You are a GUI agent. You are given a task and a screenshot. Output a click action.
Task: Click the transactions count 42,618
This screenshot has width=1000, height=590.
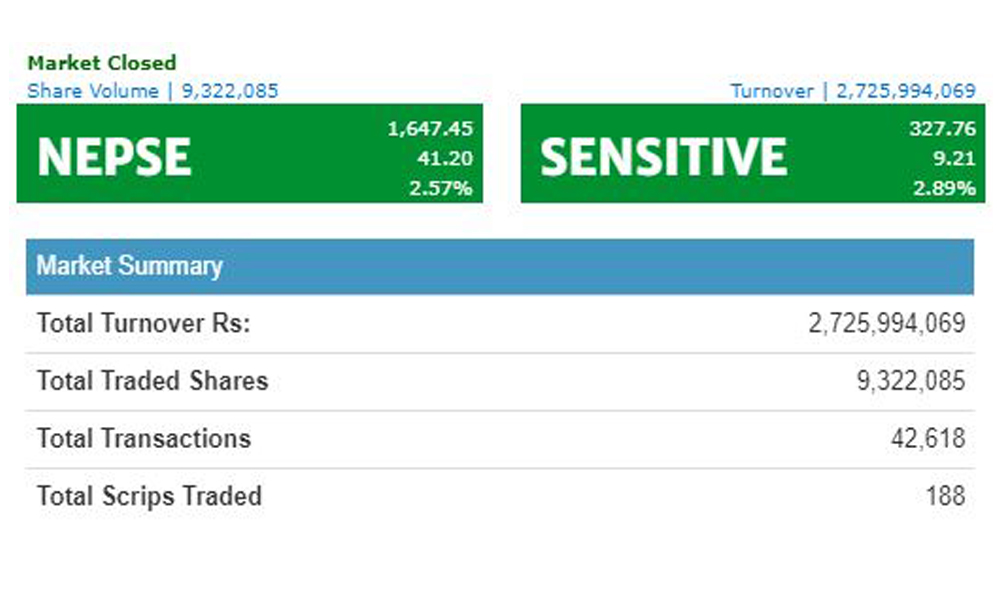pos(928,438)
